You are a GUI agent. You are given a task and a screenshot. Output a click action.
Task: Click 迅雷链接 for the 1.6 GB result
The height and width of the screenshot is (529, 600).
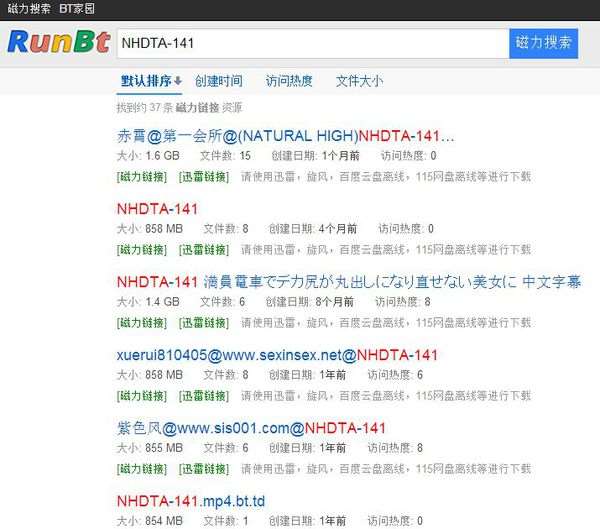[204, 177]
